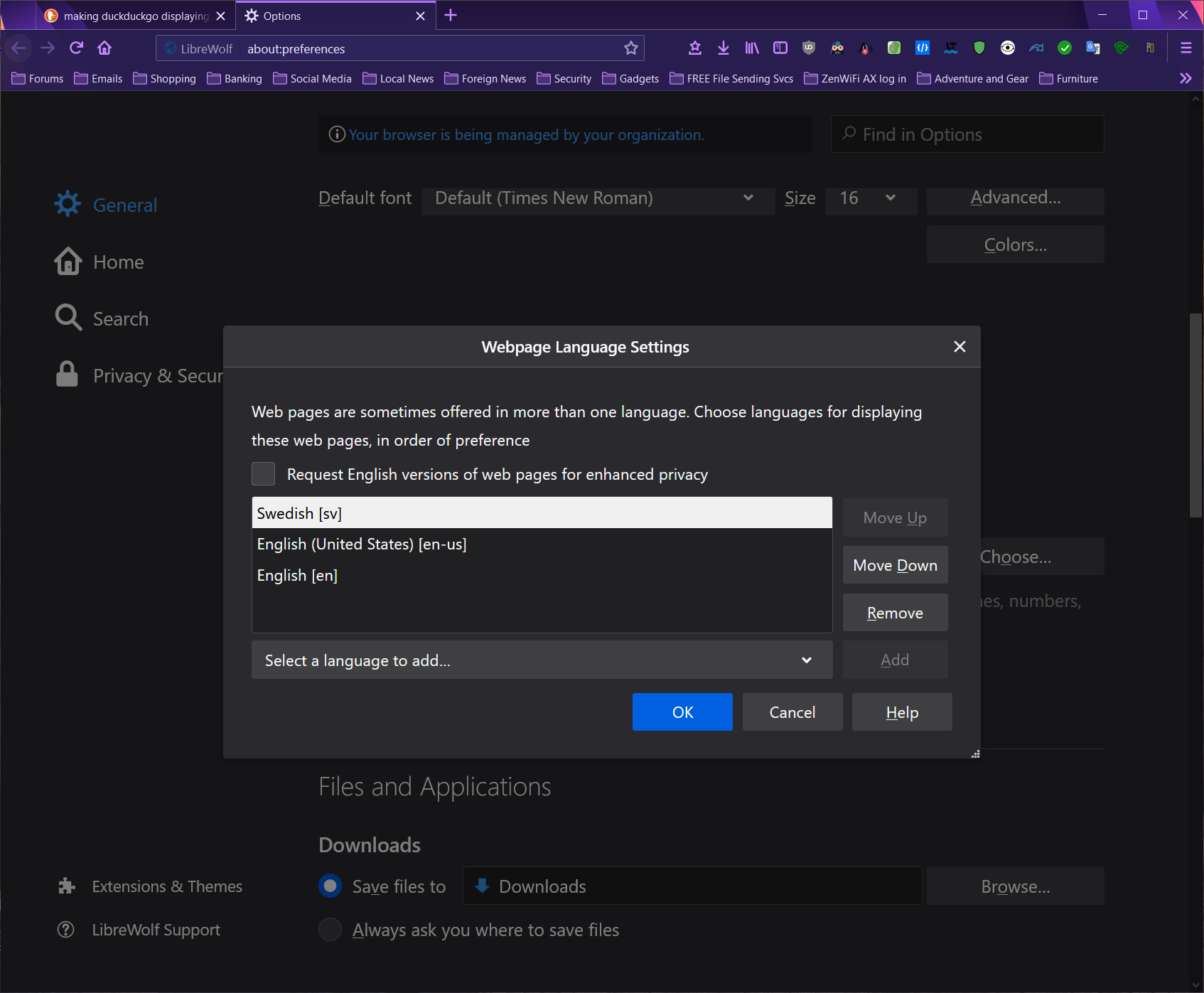Confirm language settings with OK
Image resolution: width=1204 pixels, height=993 pixels.
click(x=682, y=712)
